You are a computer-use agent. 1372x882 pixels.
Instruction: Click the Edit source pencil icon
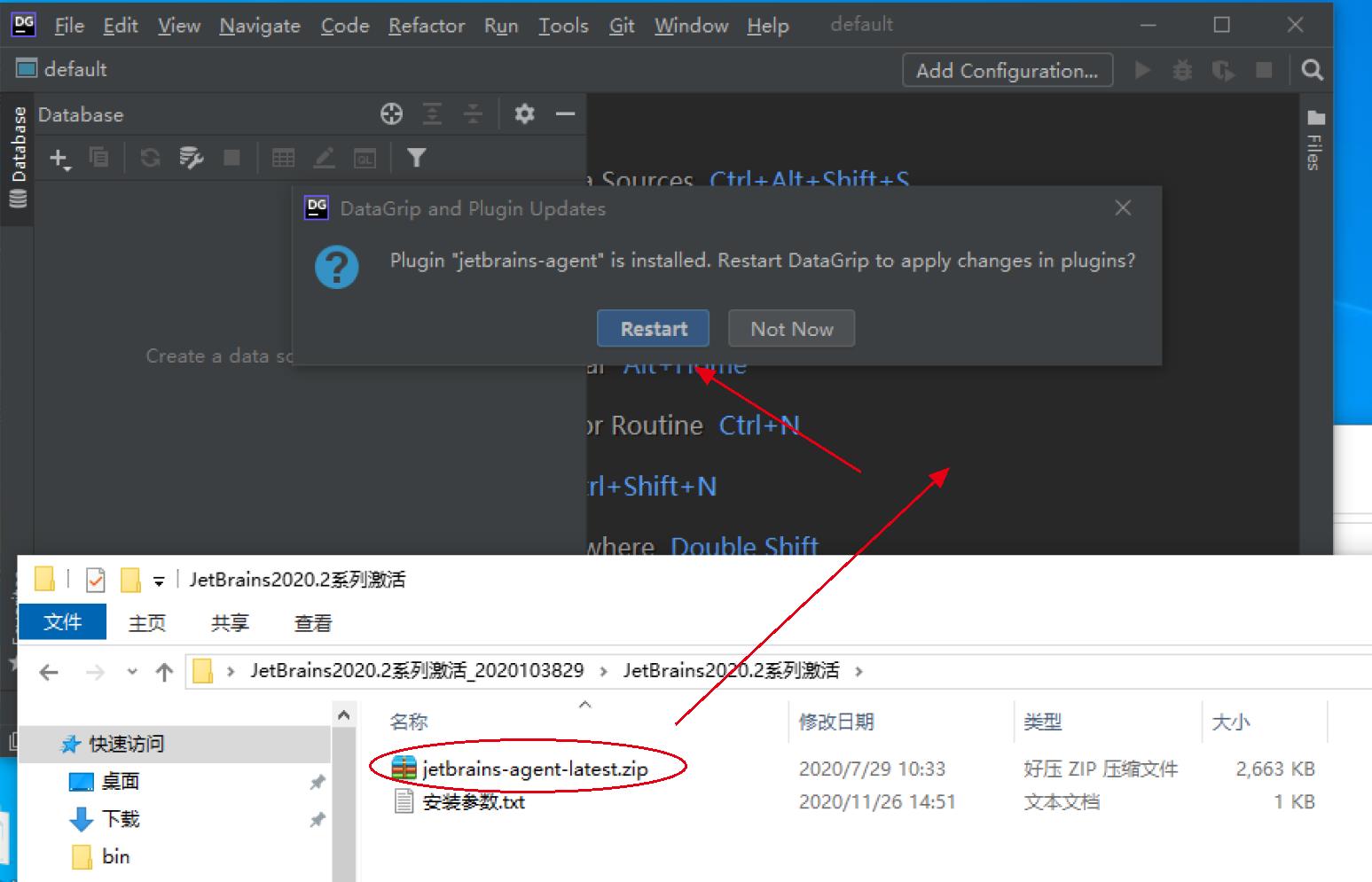[x=324, y=158]
